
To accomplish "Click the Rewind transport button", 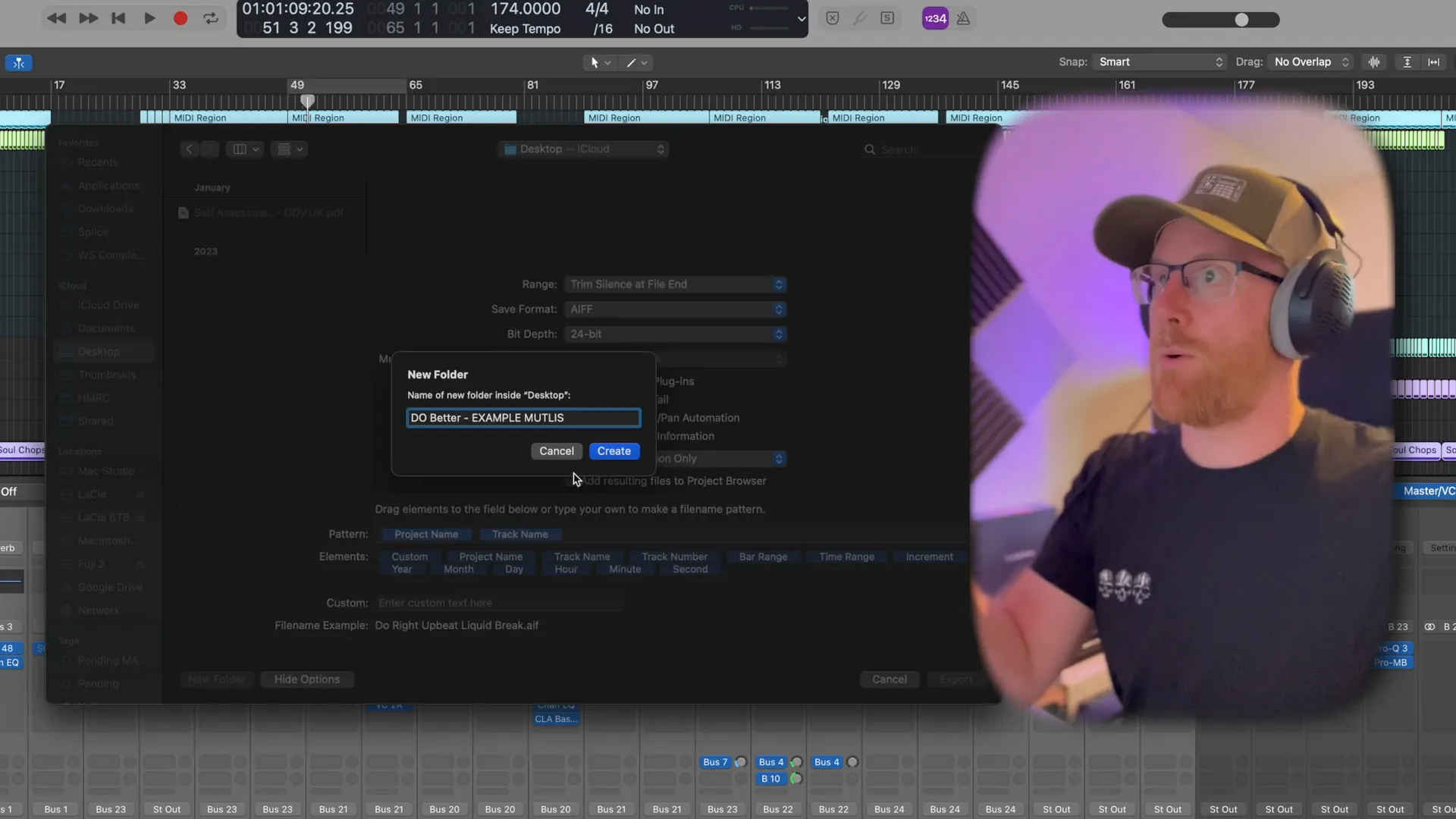I will pyautogui.click(x=56, y=18).
